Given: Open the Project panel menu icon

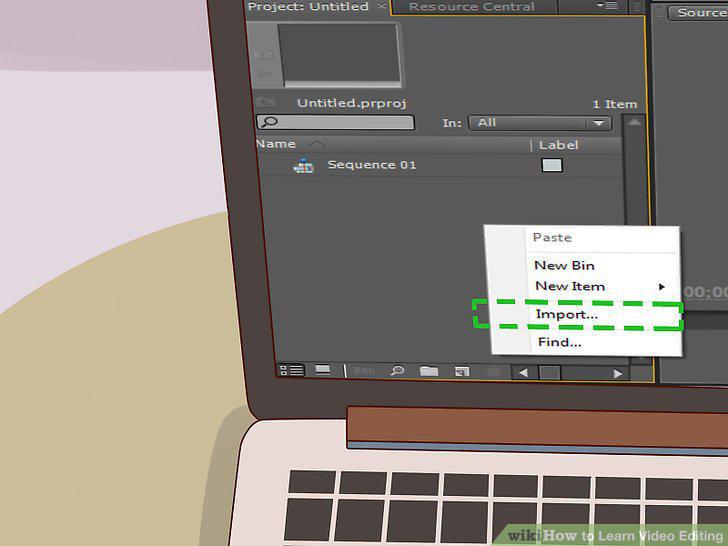Looking at the screenshot, I should coord(607,6).
